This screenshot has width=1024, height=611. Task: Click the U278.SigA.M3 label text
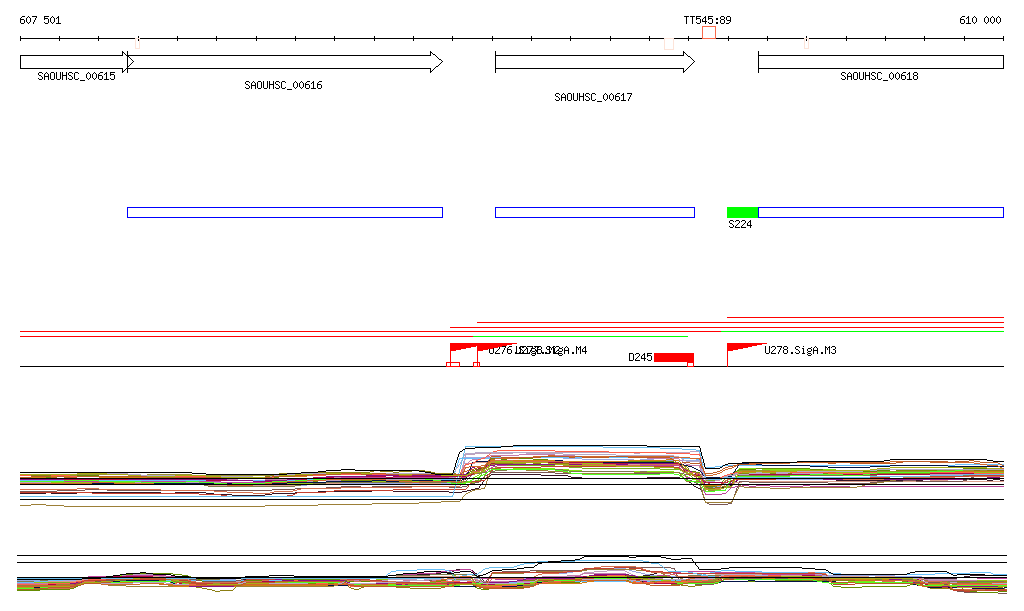tap(800, 350)
